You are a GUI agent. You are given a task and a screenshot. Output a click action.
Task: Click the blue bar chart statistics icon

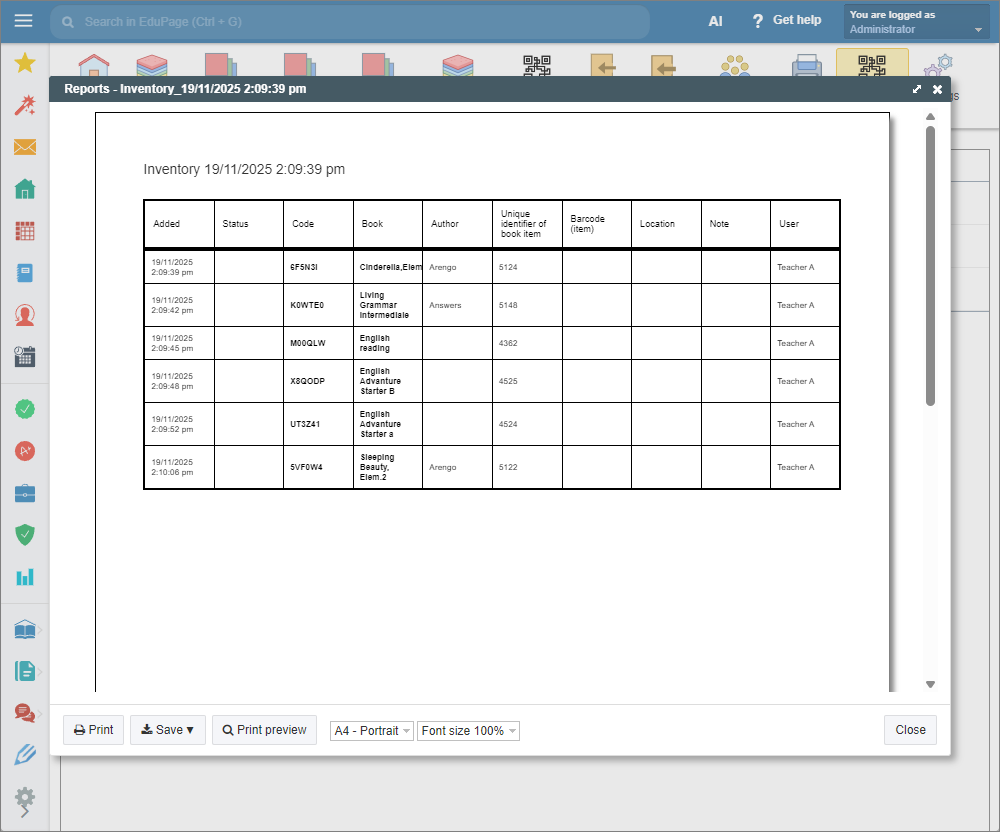tap(25, 577)
